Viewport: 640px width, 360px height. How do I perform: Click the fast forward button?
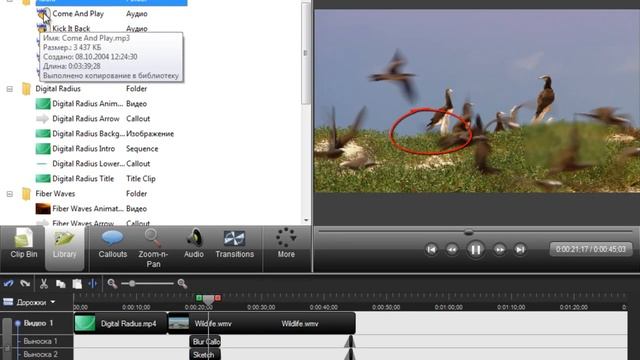point(499,249)
